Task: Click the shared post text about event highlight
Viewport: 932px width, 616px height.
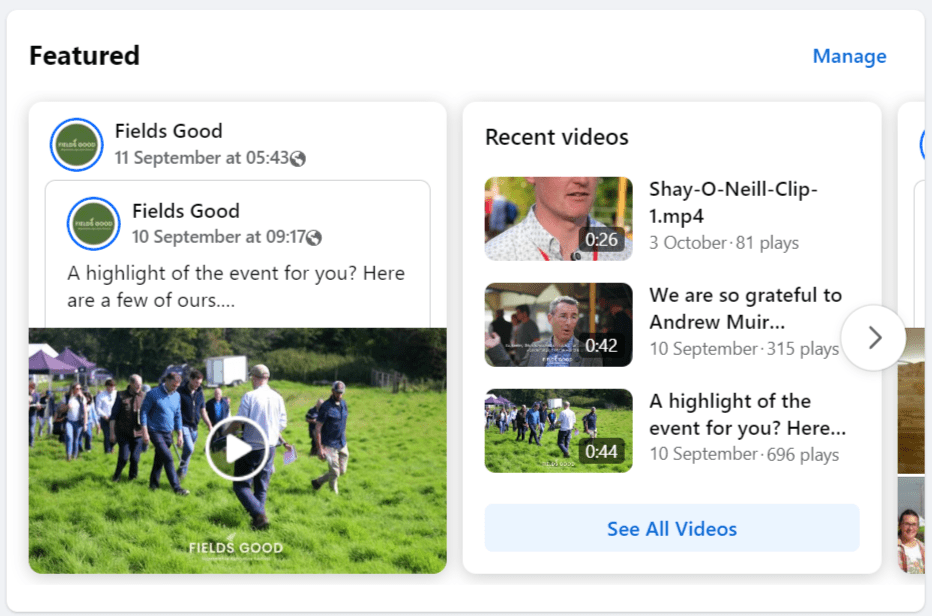Action: (236, 287)
